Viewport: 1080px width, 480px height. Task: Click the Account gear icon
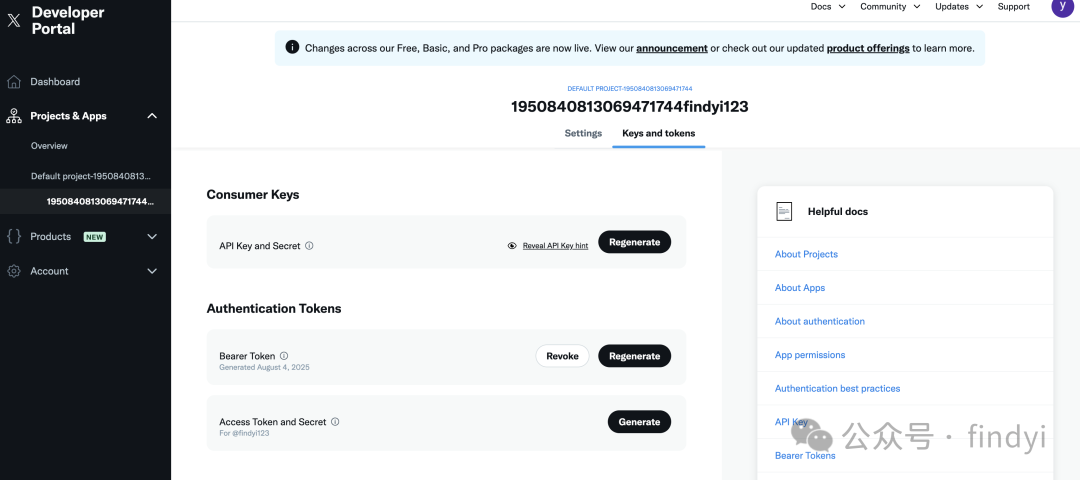14,271
